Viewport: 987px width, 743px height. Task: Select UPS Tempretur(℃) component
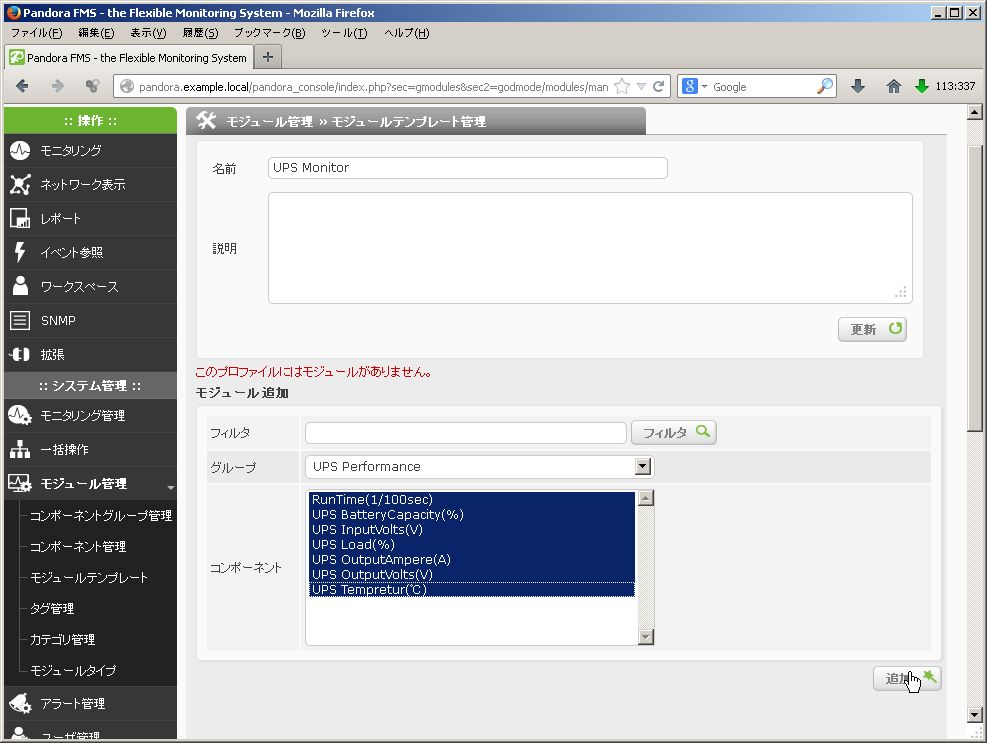point(471,589)
